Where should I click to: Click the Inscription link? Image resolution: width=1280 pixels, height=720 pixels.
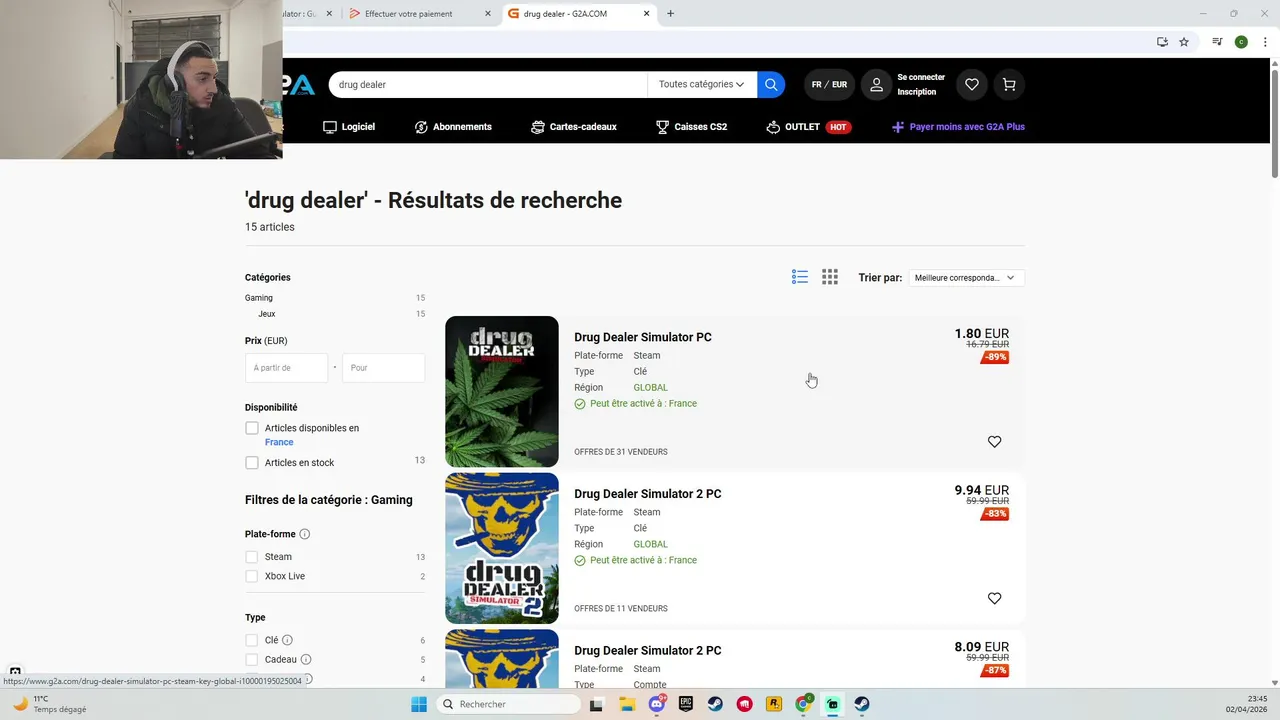point(917,92)
